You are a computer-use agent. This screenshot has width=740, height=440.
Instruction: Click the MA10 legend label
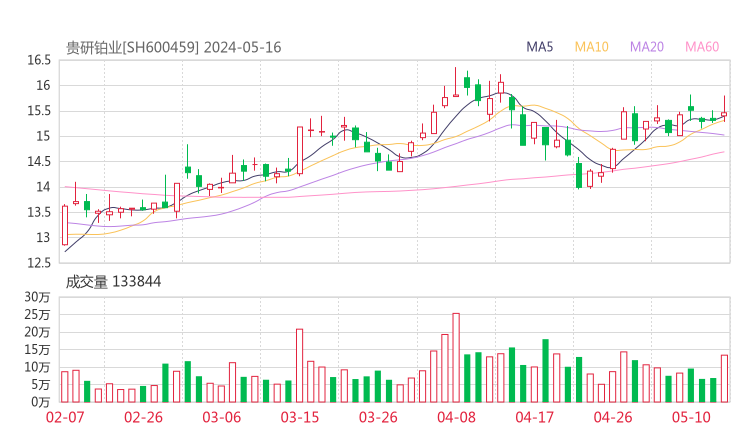pos(591,47)
